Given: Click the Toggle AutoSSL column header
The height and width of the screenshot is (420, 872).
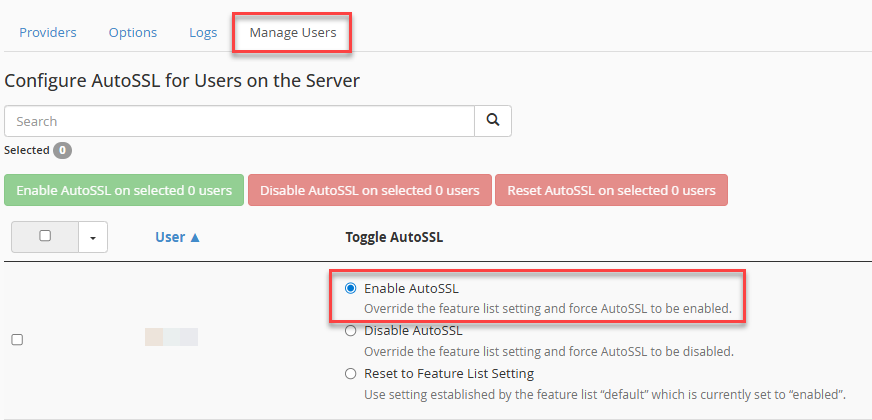Looking at the screenshot, I should pos(394,237).
